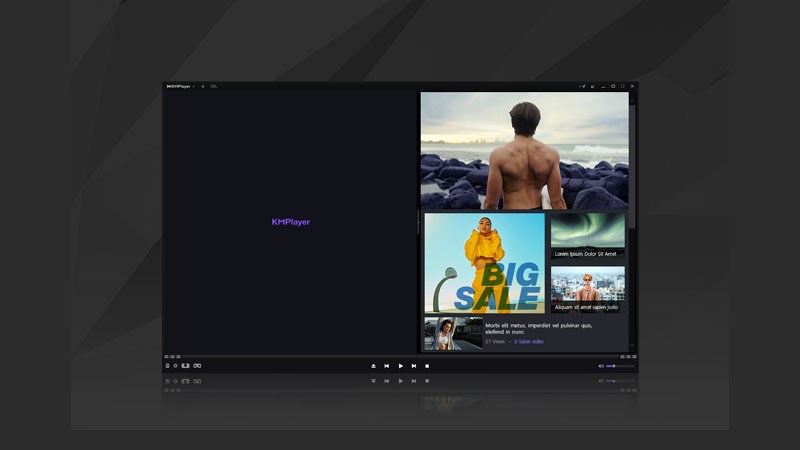The image size is (800, 450).
Task: Maximize the KMPlayer window
Action: [x=613, y=86]
